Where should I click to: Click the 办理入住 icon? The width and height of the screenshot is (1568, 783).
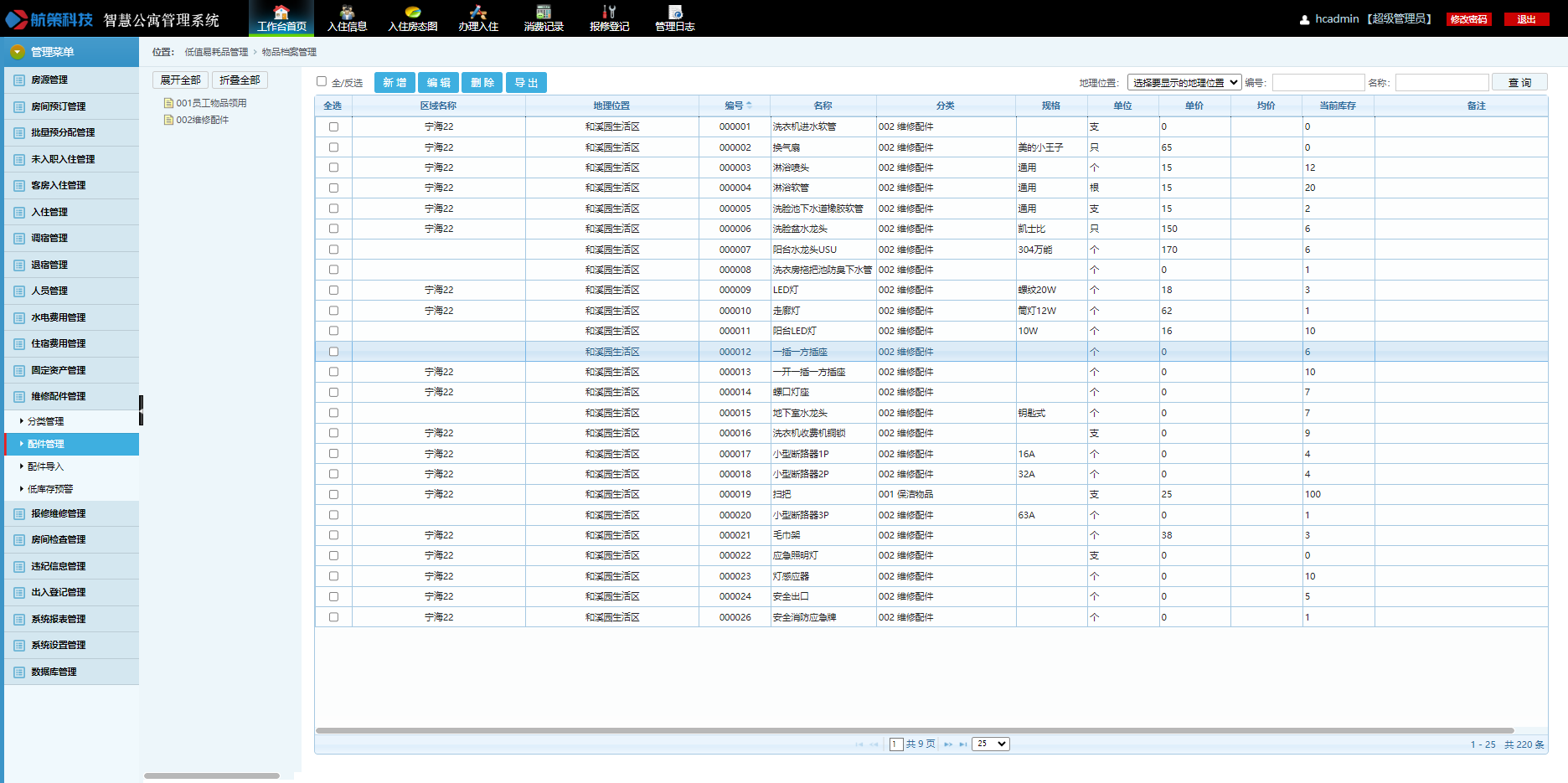tap(478, 13)
